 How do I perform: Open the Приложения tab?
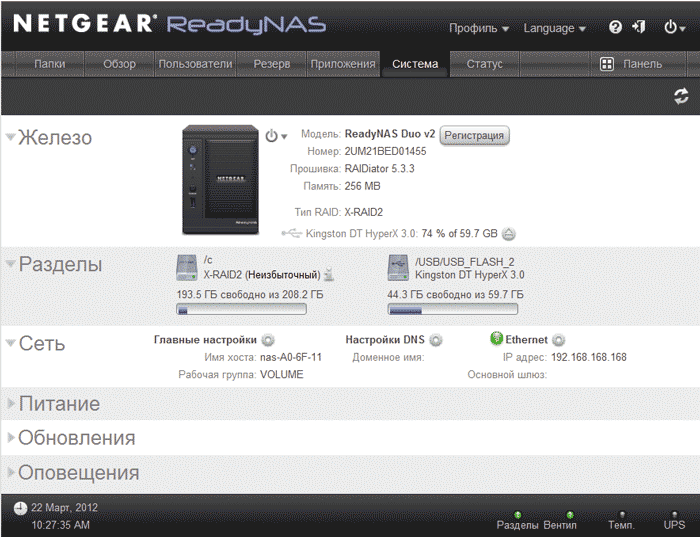coord(343,64)
